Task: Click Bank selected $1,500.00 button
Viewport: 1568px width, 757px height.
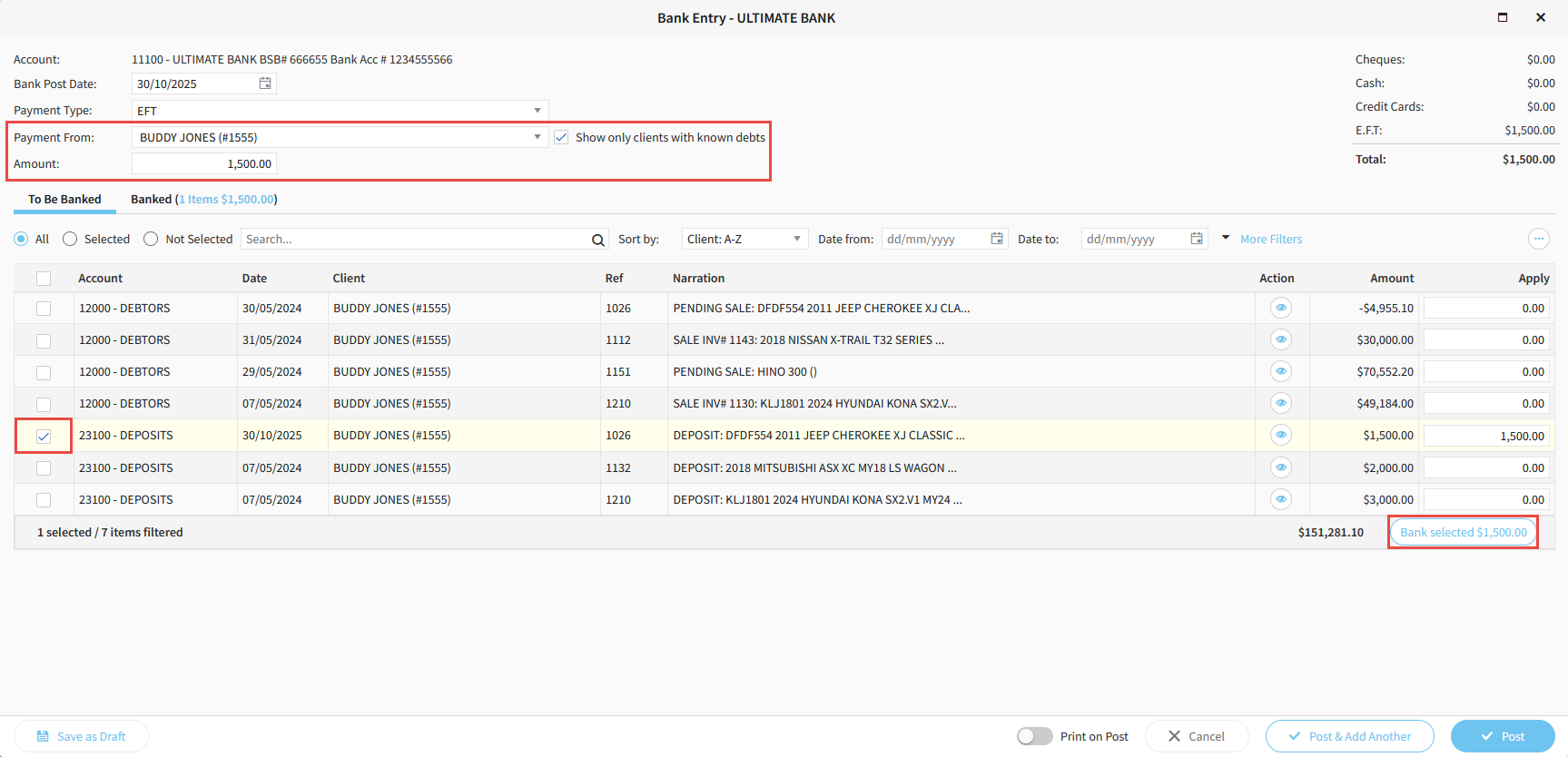Action: tap(1463, 533)
